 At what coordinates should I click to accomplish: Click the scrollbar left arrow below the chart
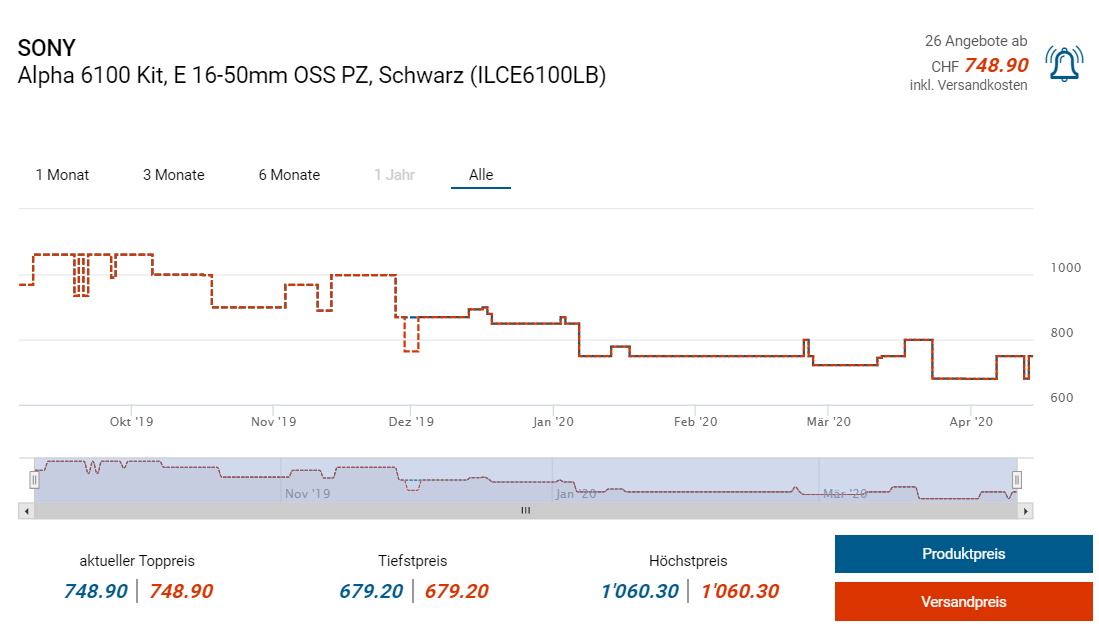26,510
